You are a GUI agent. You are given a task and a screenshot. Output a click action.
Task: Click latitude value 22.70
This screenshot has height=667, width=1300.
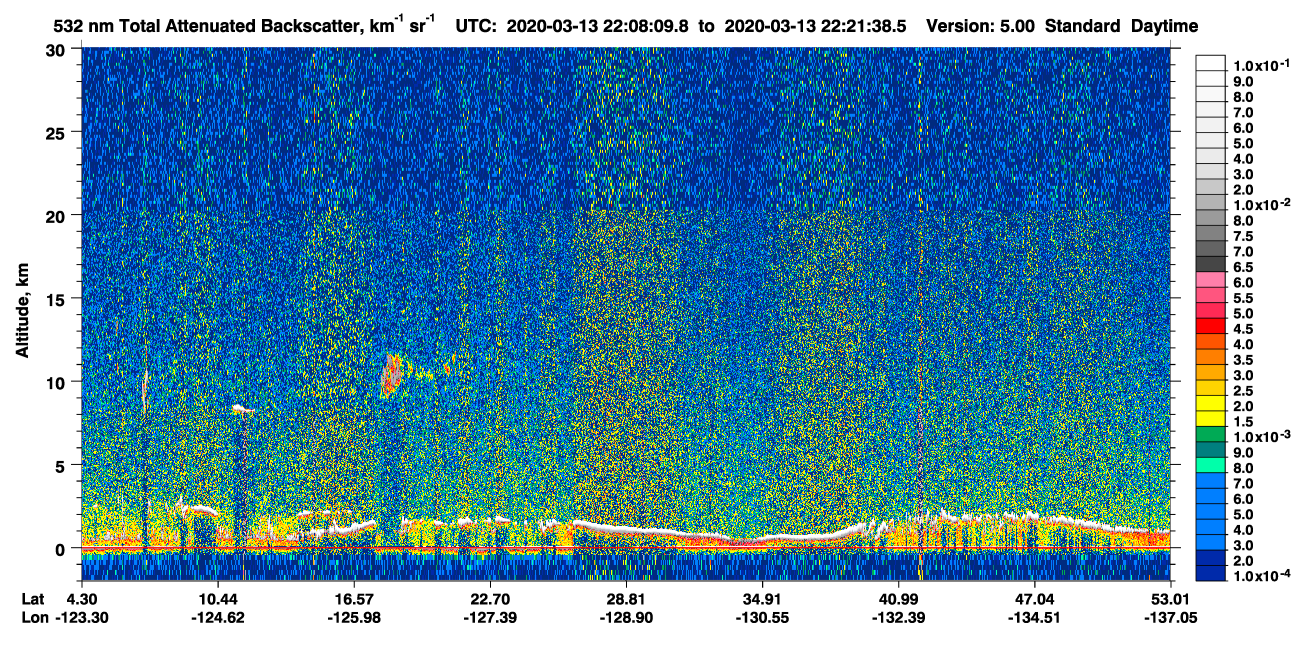coord(490,599)
